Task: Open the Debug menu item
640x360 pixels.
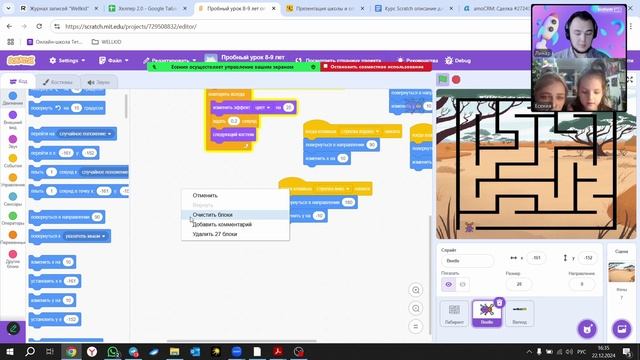Action: [458, 60]
